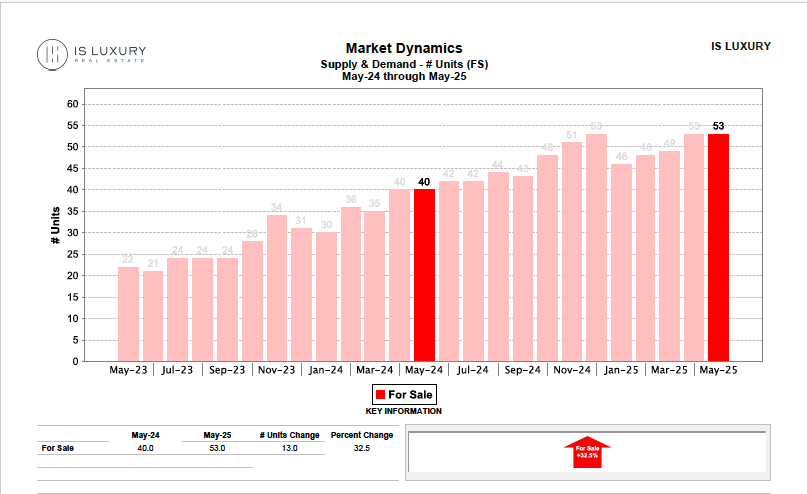Click the For Sale row label in table
This screenshot has height=494, width=807.
(58, 448)
